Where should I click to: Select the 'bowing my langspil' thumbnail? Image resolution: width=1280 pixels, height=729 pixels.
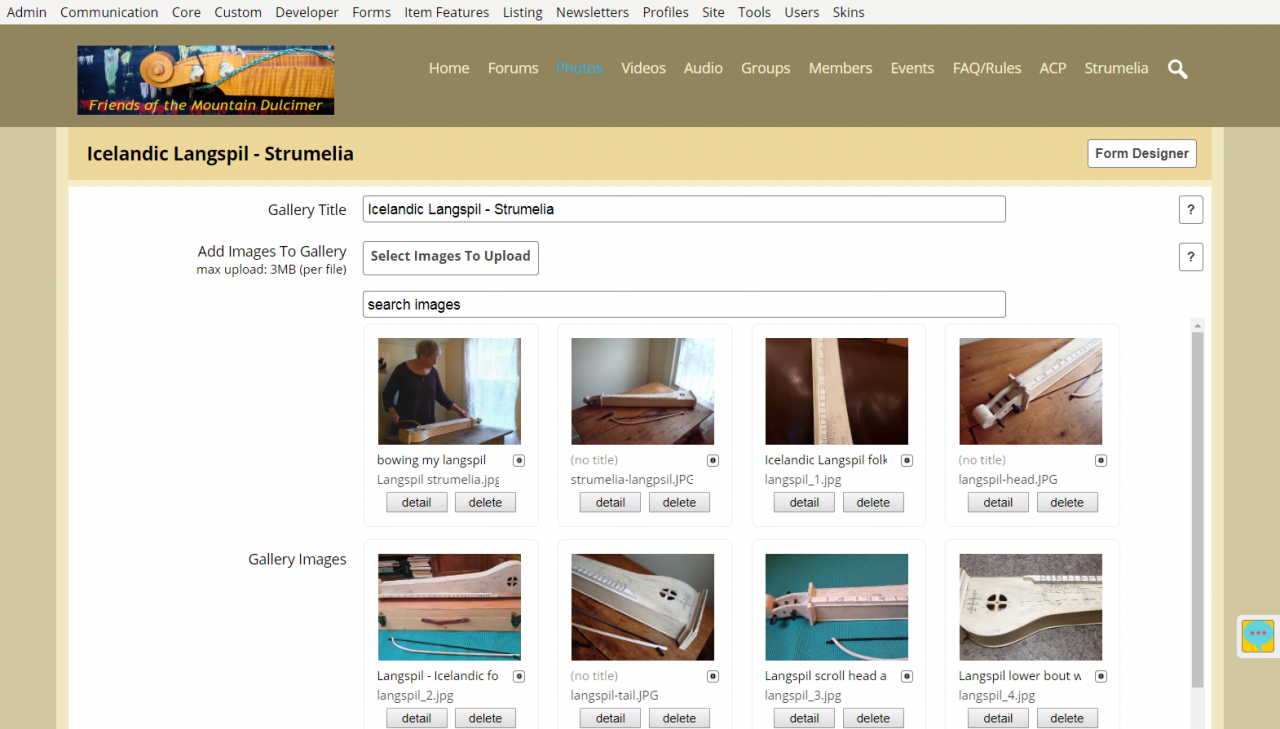(x=449, y=391)
